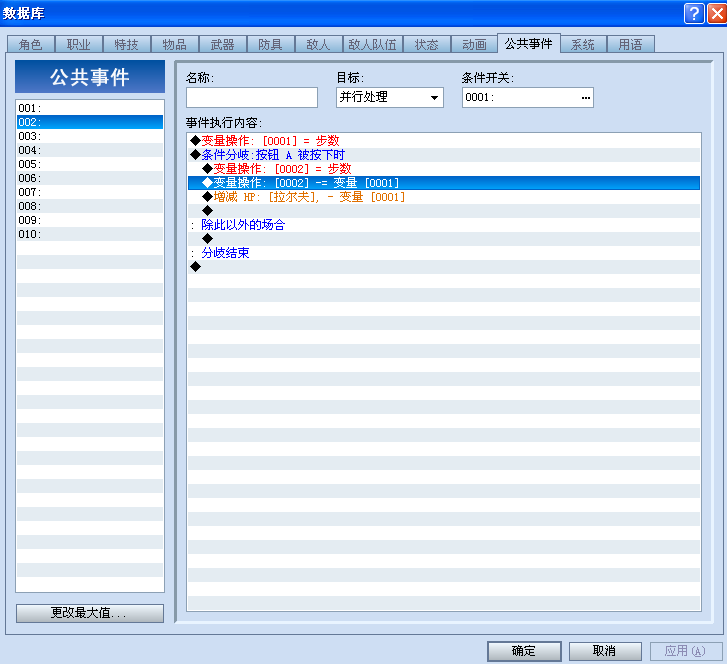727x664 pixels.
Task: Close the 数据库 dialog window
Action: (717, 13)
